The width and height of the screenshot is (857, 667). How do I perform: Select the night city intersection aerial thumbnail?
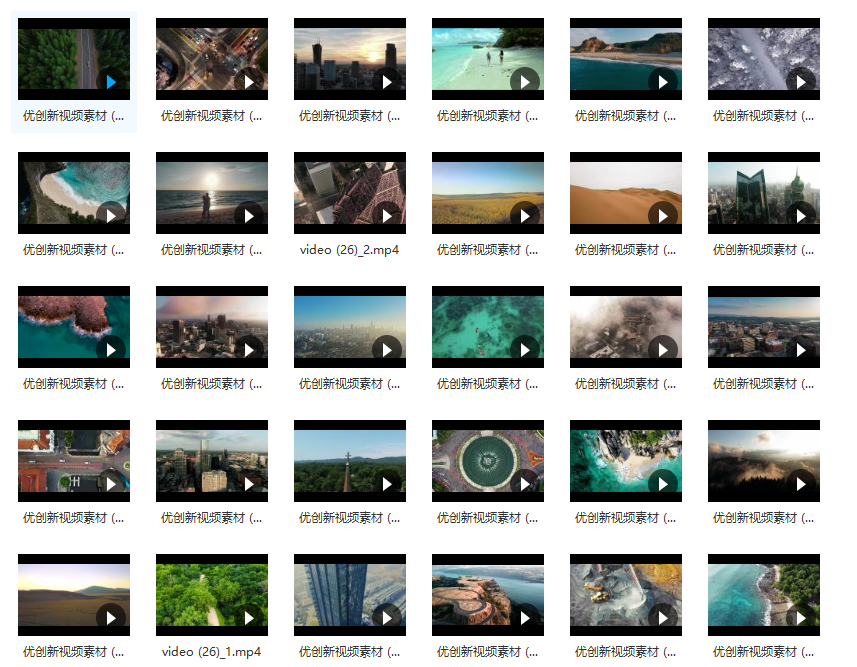[212, 59]
